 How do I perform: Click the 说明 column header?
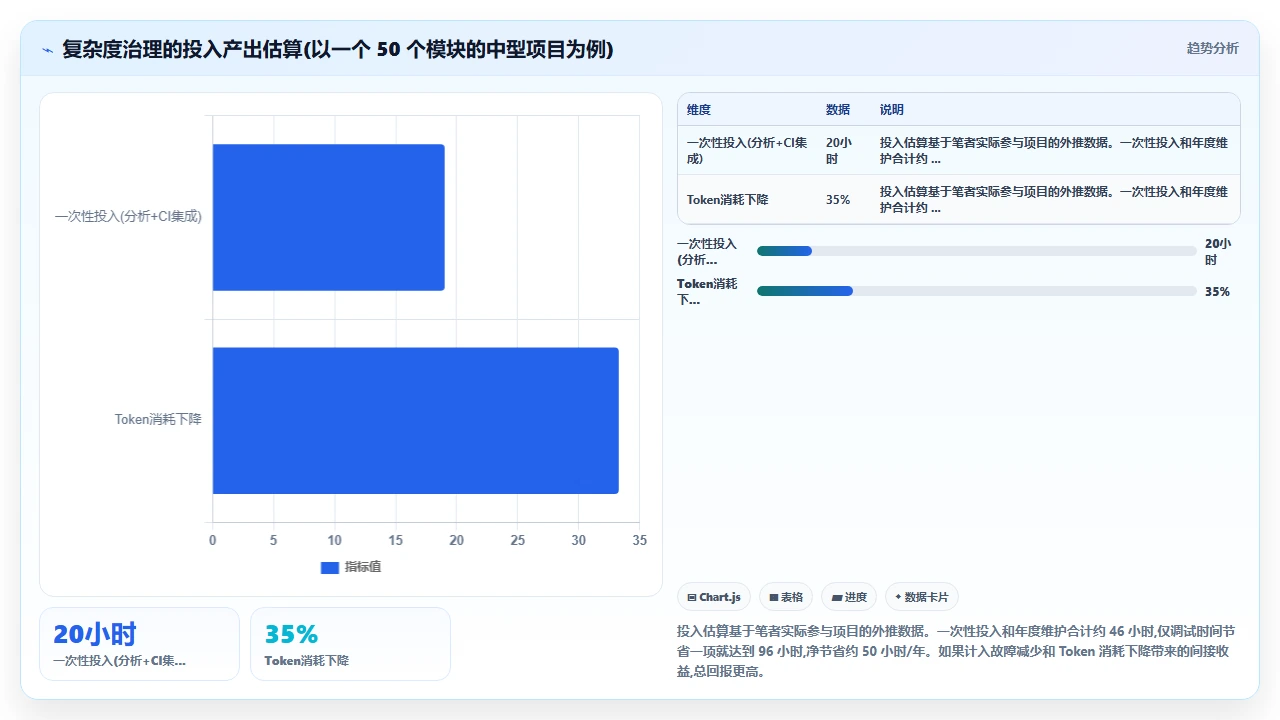(892, 110)
